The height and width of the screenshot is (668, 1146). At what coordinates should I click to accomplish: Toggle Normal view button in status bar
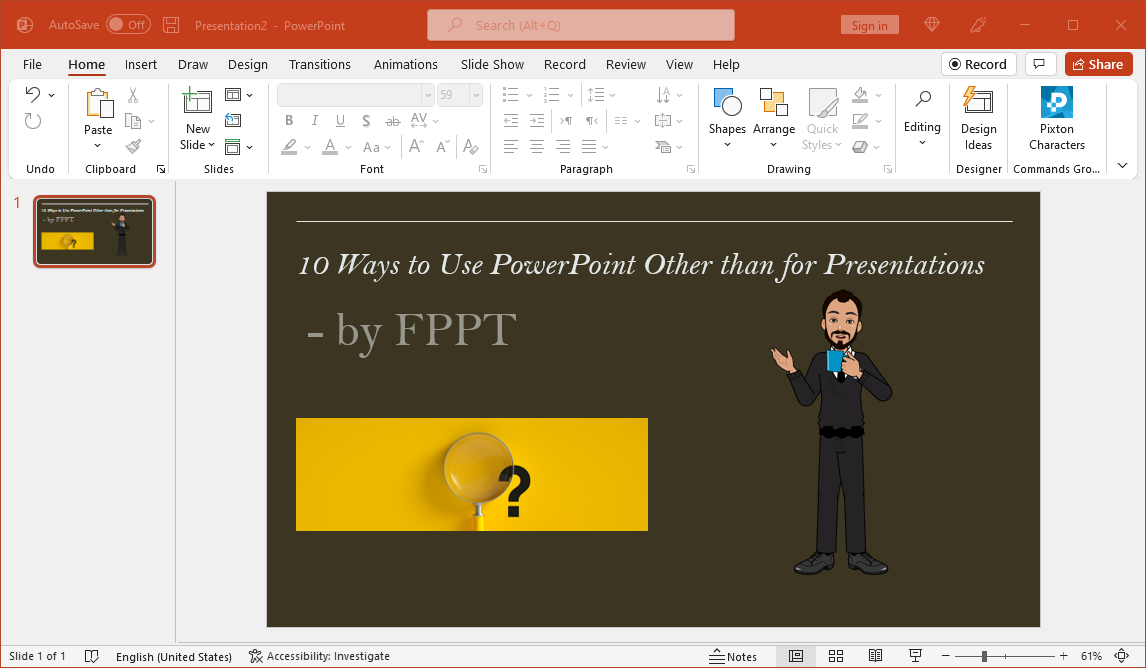[796, 656]
